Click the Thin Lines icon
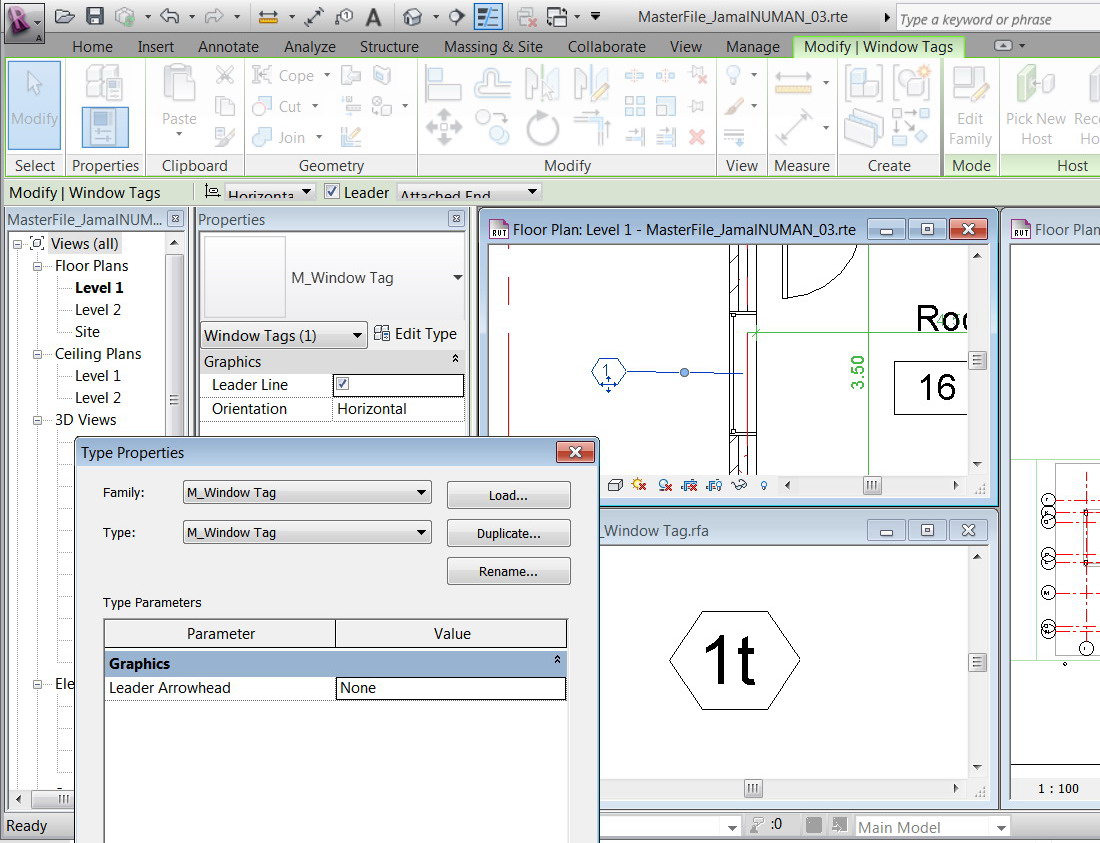 488,17
